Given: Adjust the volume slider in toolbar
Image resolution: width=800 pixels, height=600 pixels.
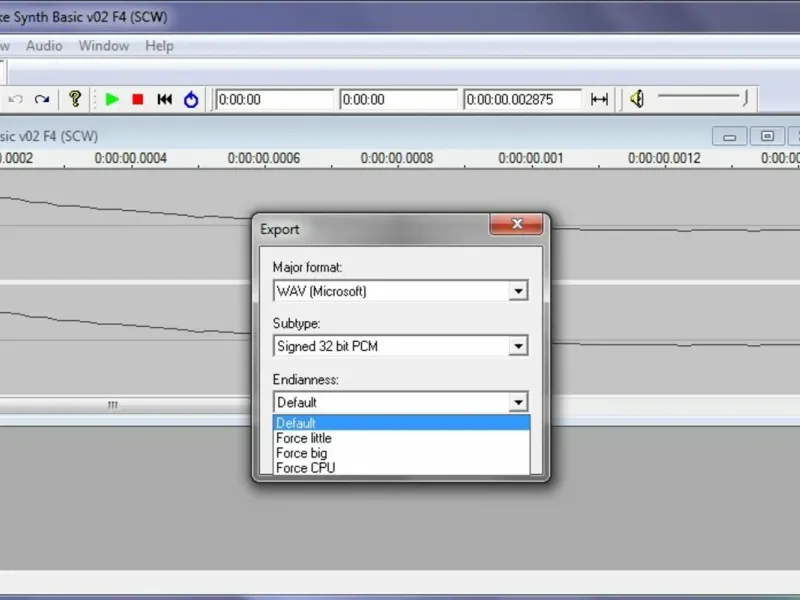Looking at the screenshot, I should (x=703, y=97).
